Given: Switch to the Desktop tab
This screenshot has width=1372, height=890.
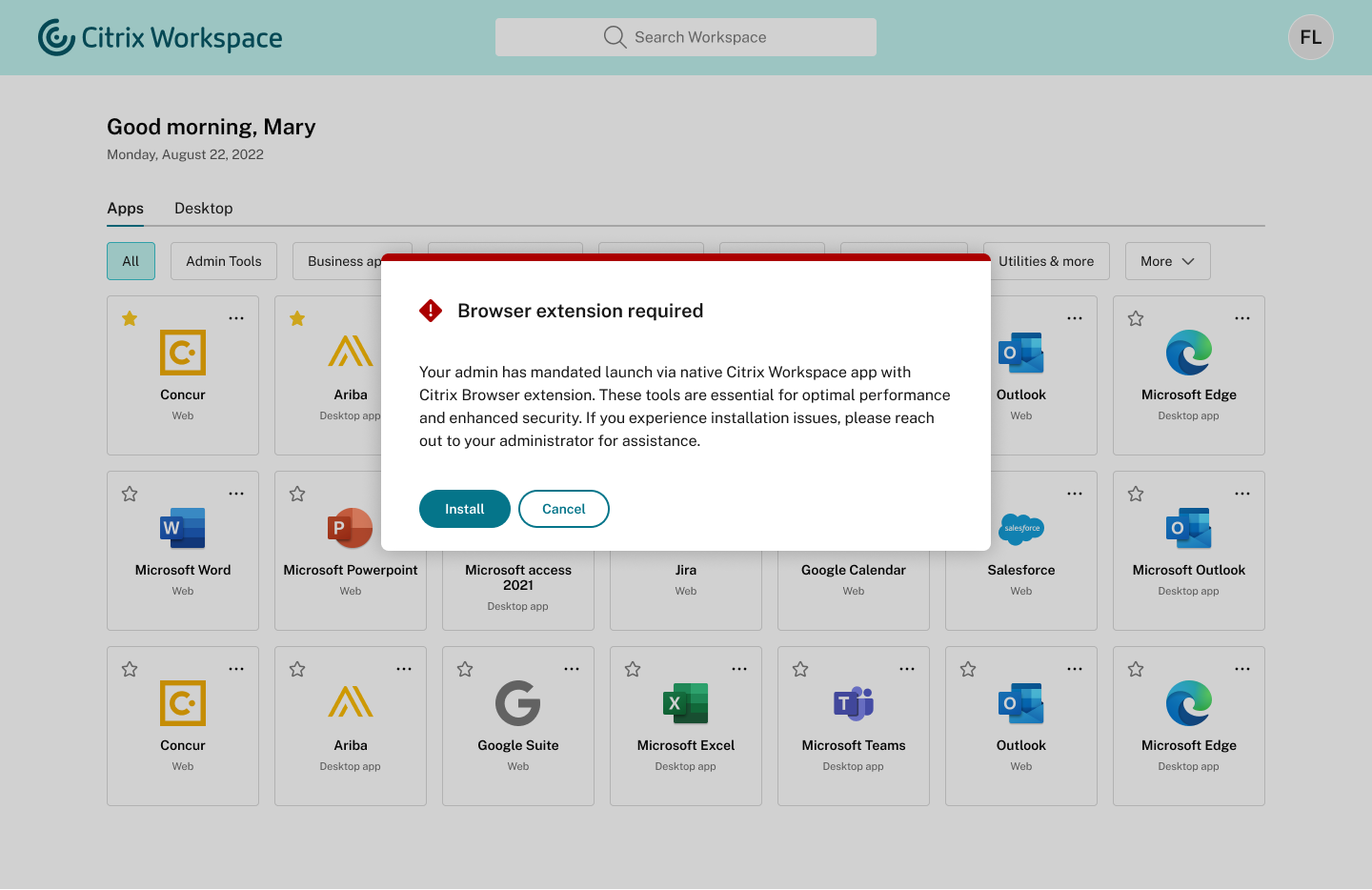Looking at the screenshot, I should coord(204,209).
